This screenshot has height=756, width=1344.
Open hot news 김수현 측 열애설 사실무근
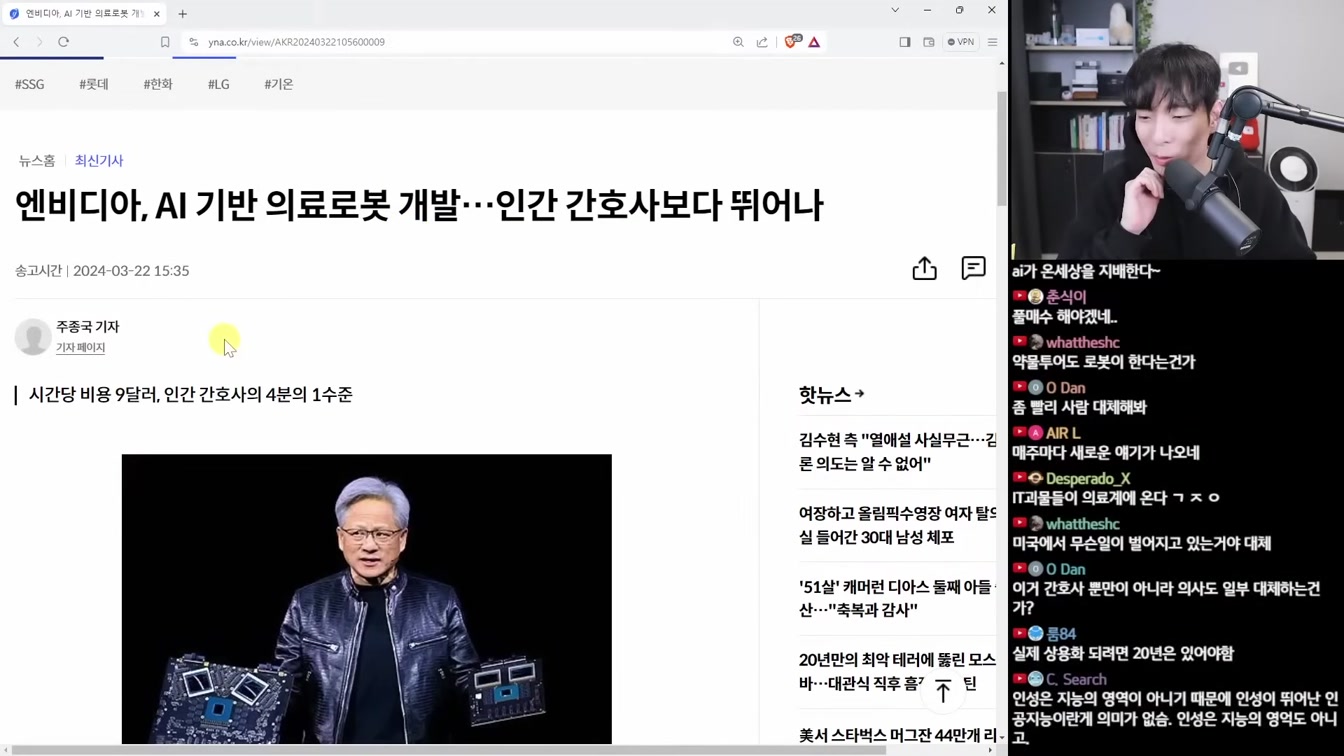coord(897,451)
